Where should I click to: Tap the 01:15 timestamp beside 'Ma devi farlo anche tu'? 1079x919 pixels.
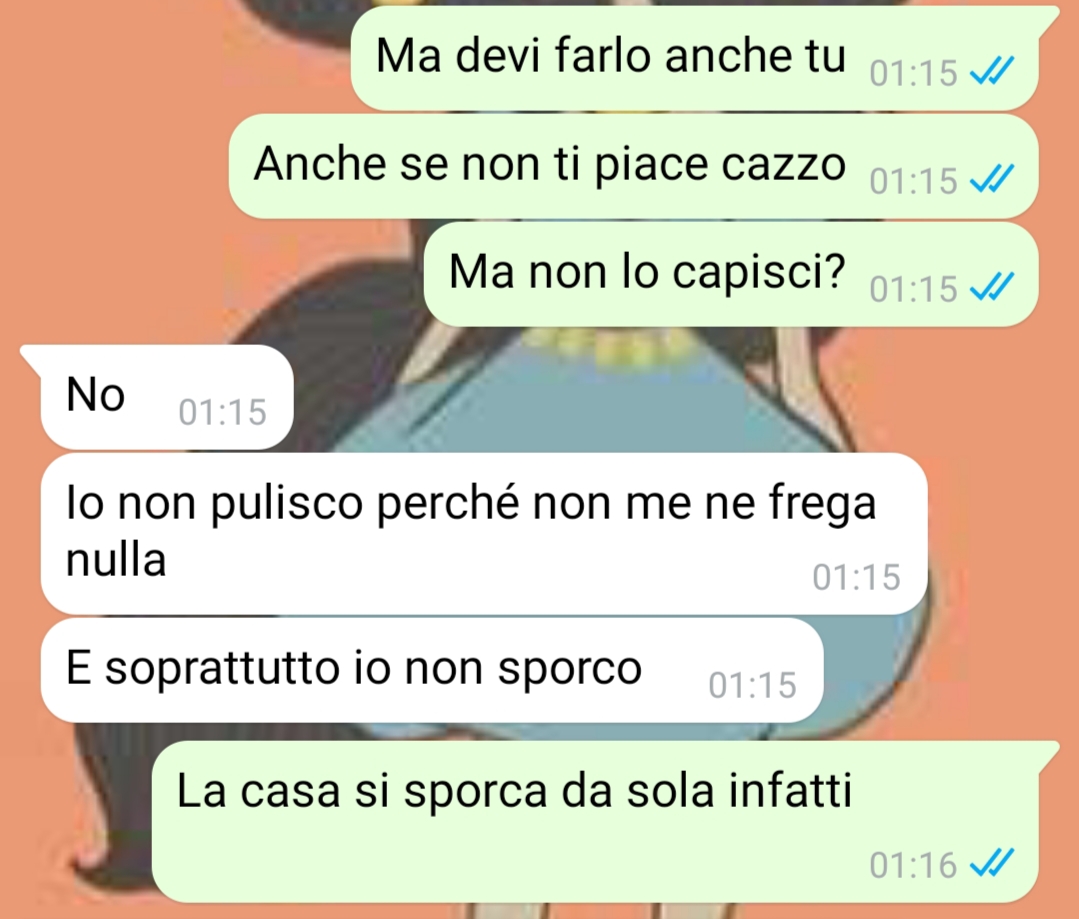pyautogui.click(x=913, y=73)
